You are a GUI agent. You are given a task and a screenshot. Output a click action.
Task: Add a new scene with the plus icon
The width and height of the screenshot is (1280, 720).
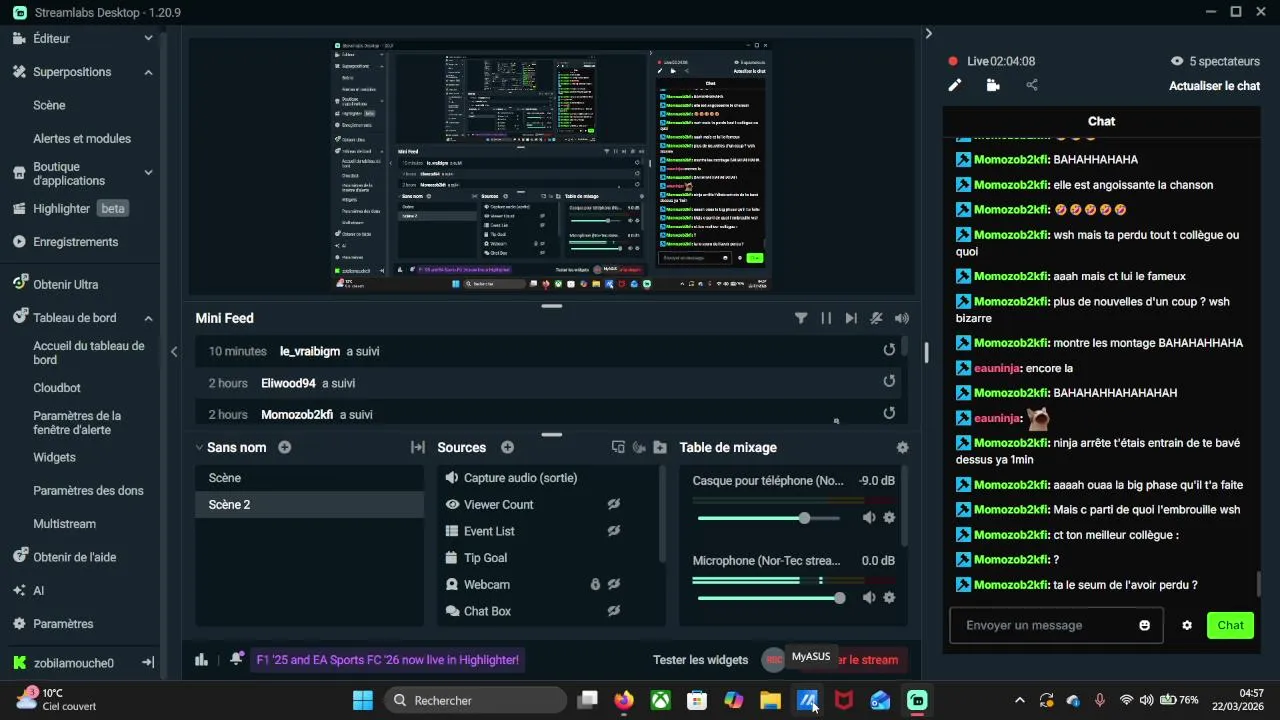click(x=285, y=447)
